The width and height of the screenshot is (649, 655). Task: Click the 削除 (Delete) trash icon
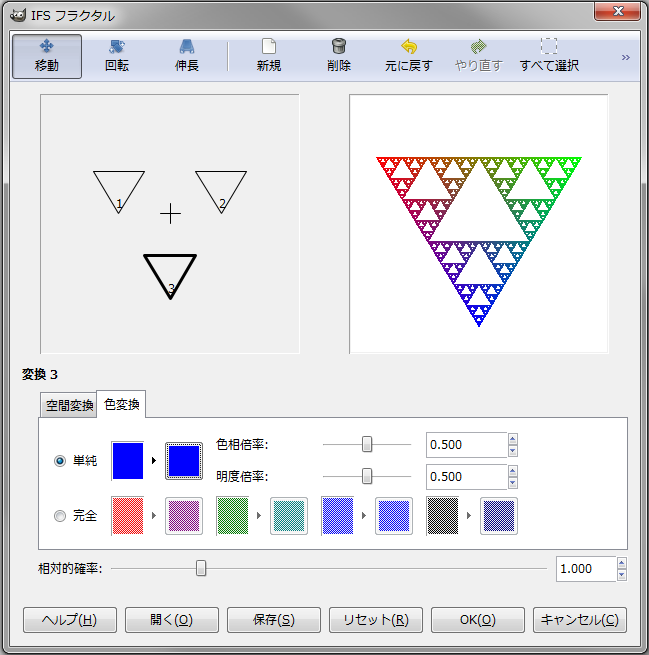[x=339, y=47]
